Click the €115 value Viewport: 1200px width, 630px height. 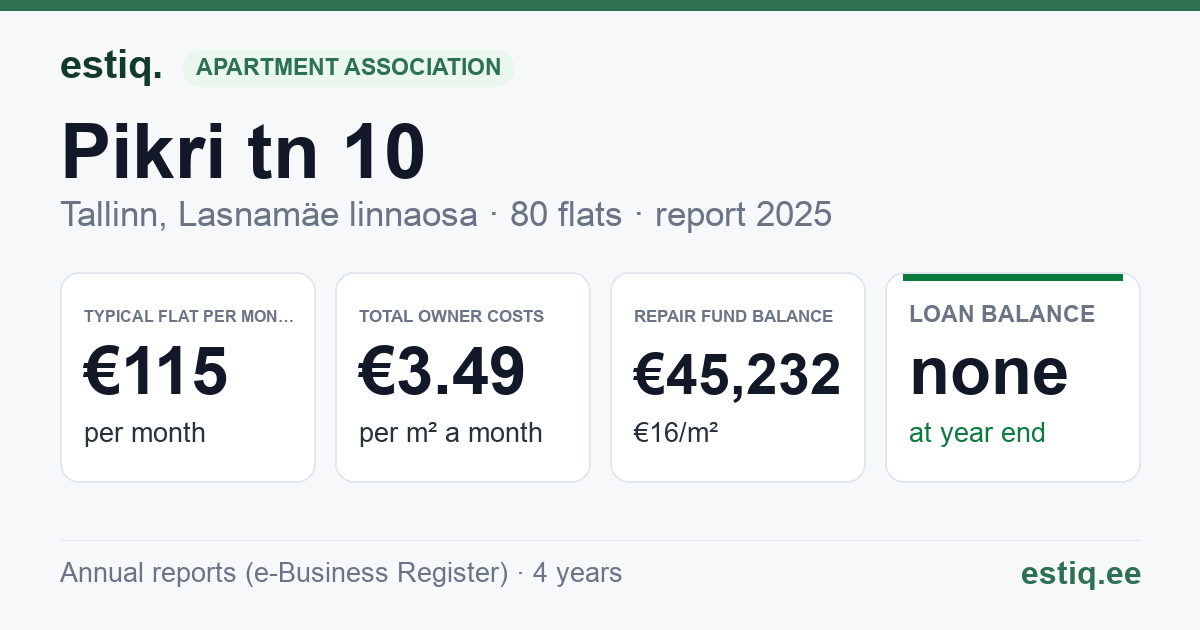(x=156, y=372)
